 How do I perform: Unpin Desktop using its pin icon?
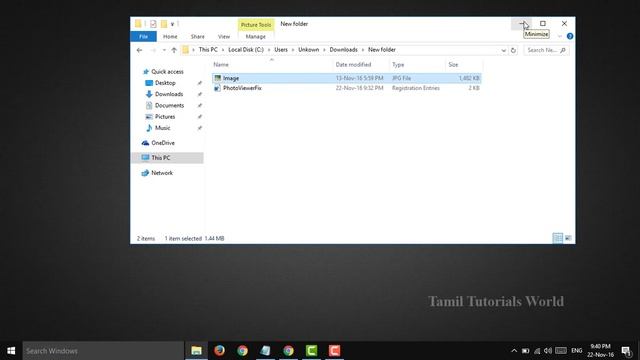(x=200, y=83)
